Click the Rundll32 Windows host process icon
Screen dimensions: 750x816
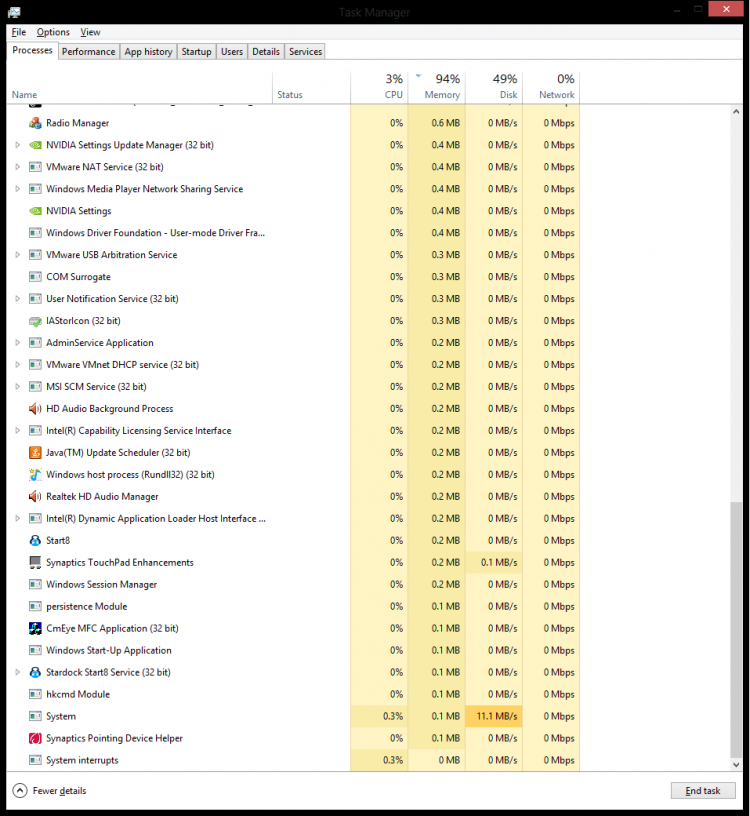pyautogui.click(x=35, y=475)
